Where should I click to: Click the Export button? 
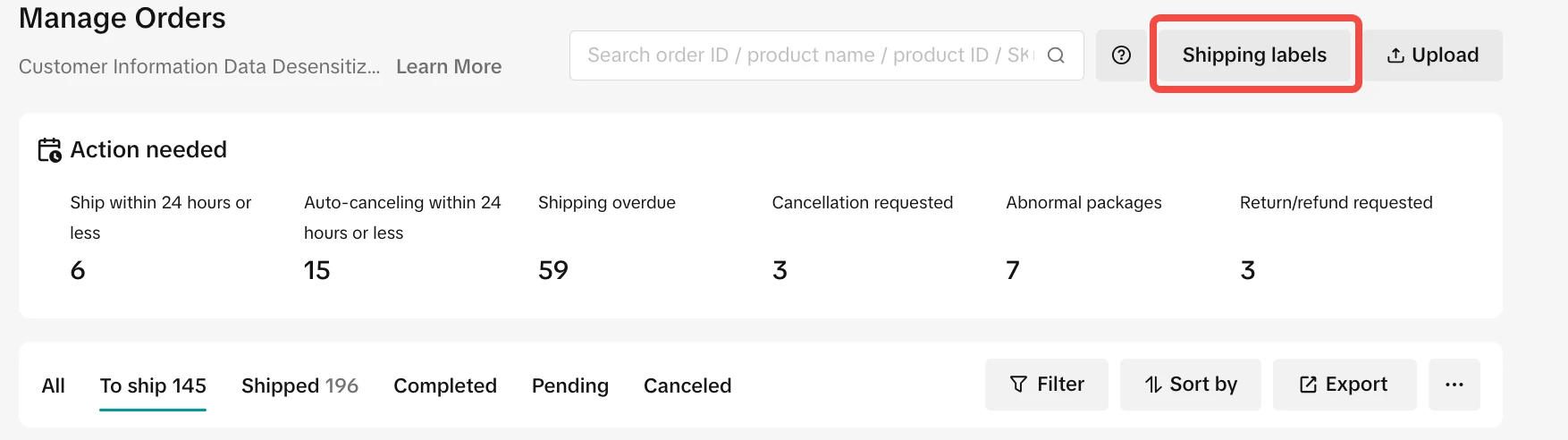click(1344, 385)
